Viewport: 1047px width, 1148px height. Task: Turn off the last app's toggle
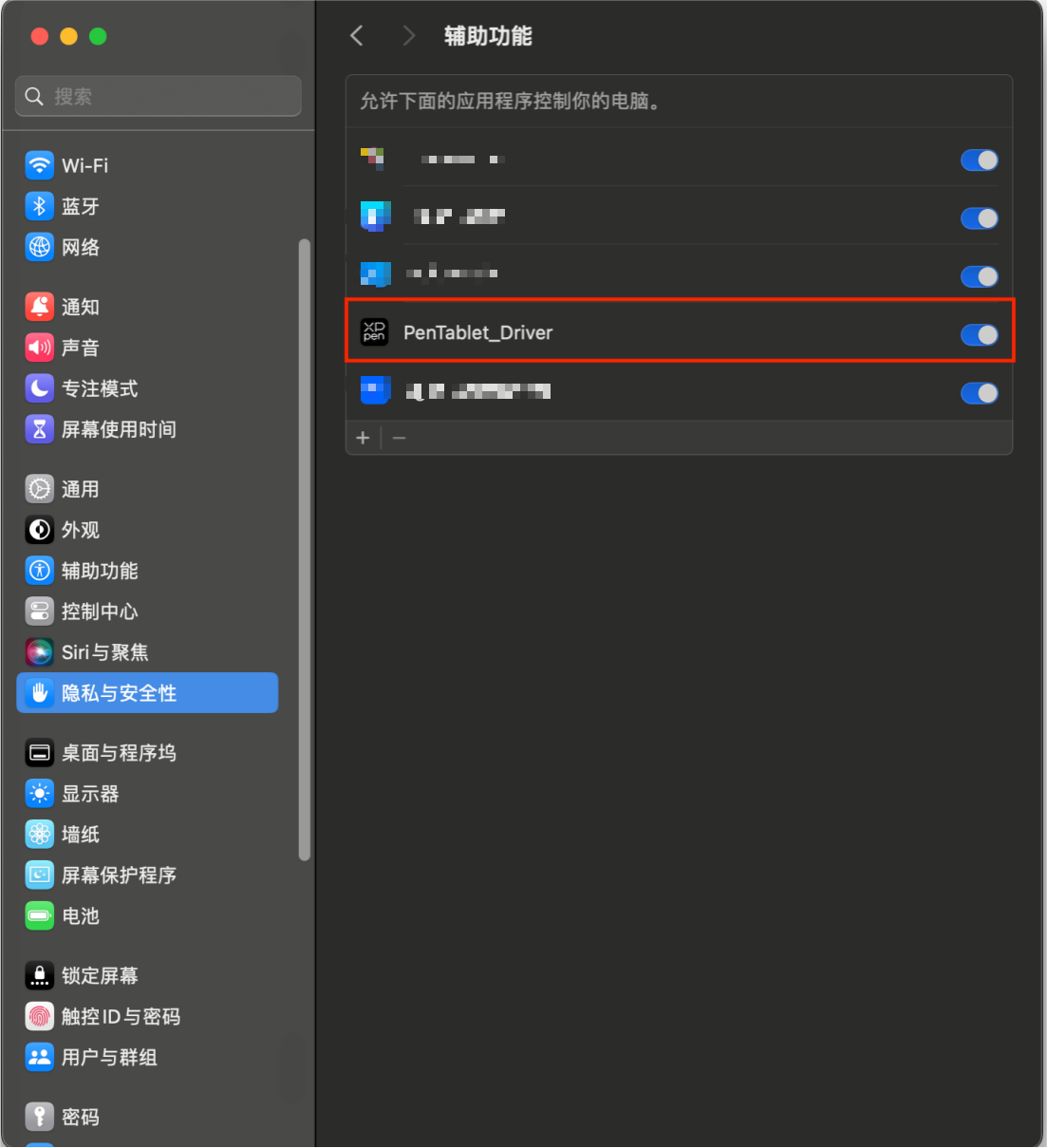tap(979, 393)
